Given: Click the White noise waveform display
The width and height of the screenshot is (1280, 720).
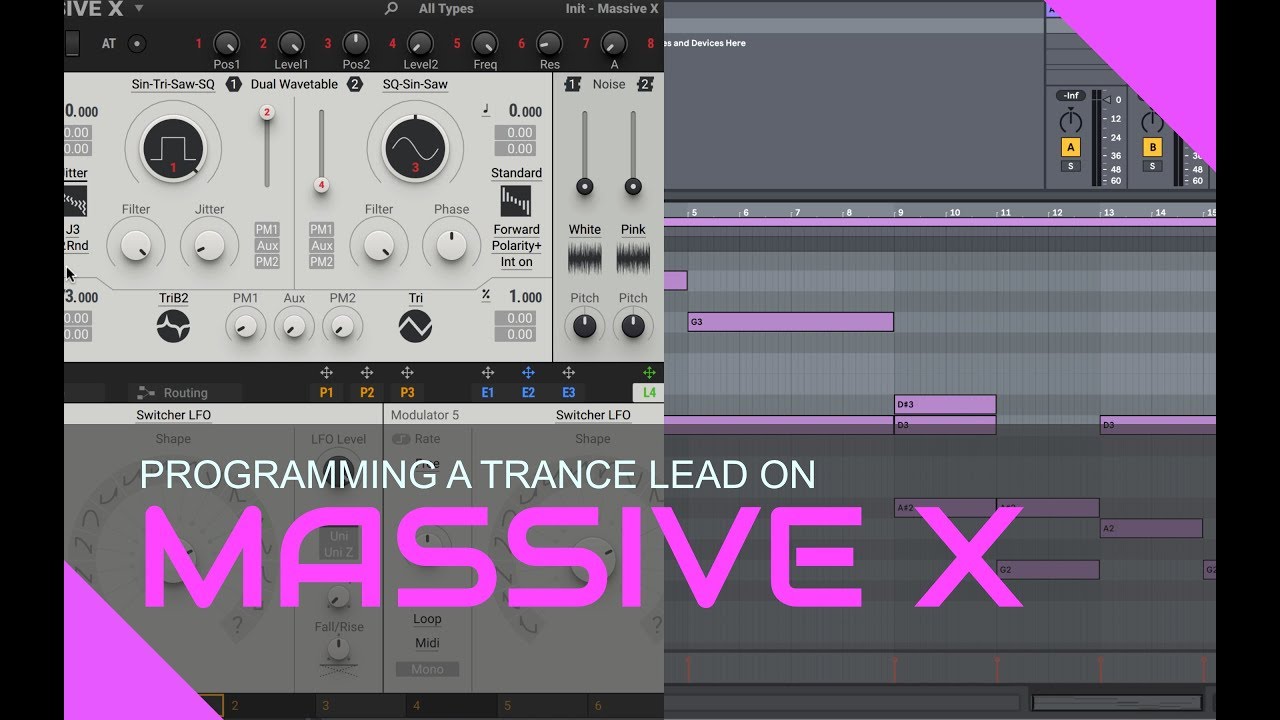Looking at the screenshot, I should (x=585, y=260).
